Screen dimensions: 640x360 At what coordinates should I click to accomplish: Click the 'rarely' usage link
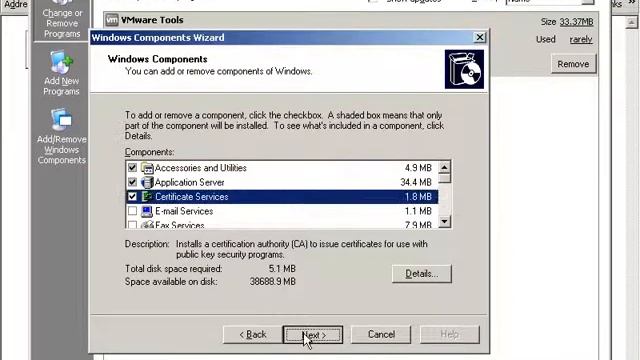(x=581, y=40)
